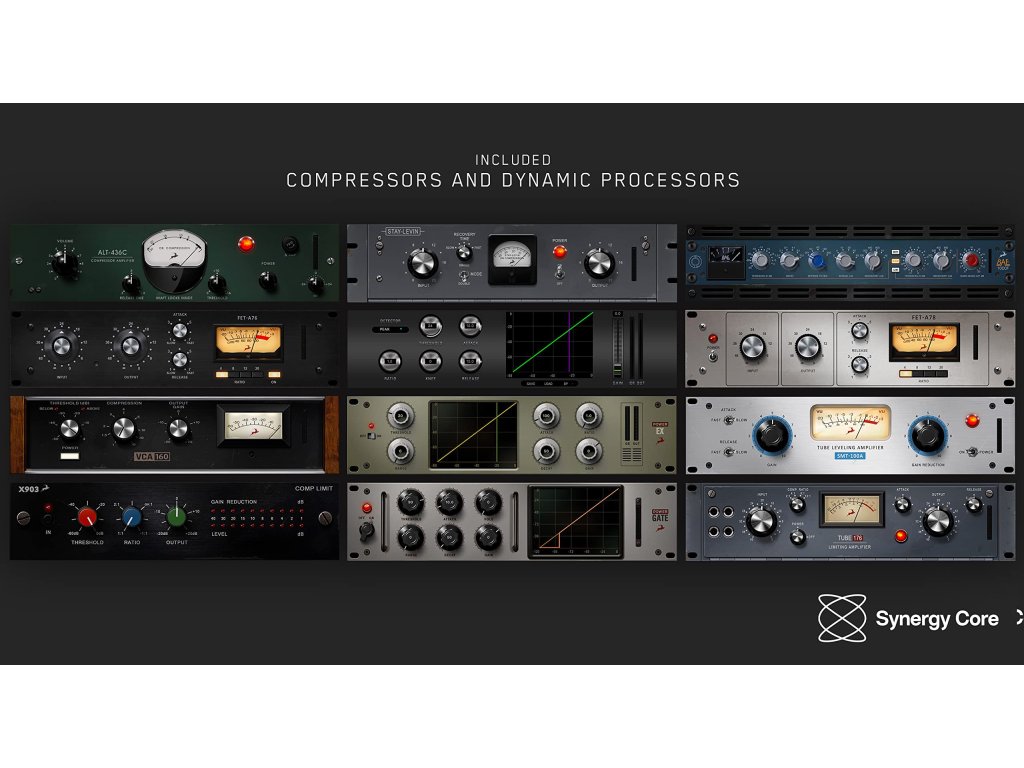The height and width of the screenshot is (768, 1024).
Task: Flip the Power toggle switch on Stay-Levin
Action: tap(560, 270)
